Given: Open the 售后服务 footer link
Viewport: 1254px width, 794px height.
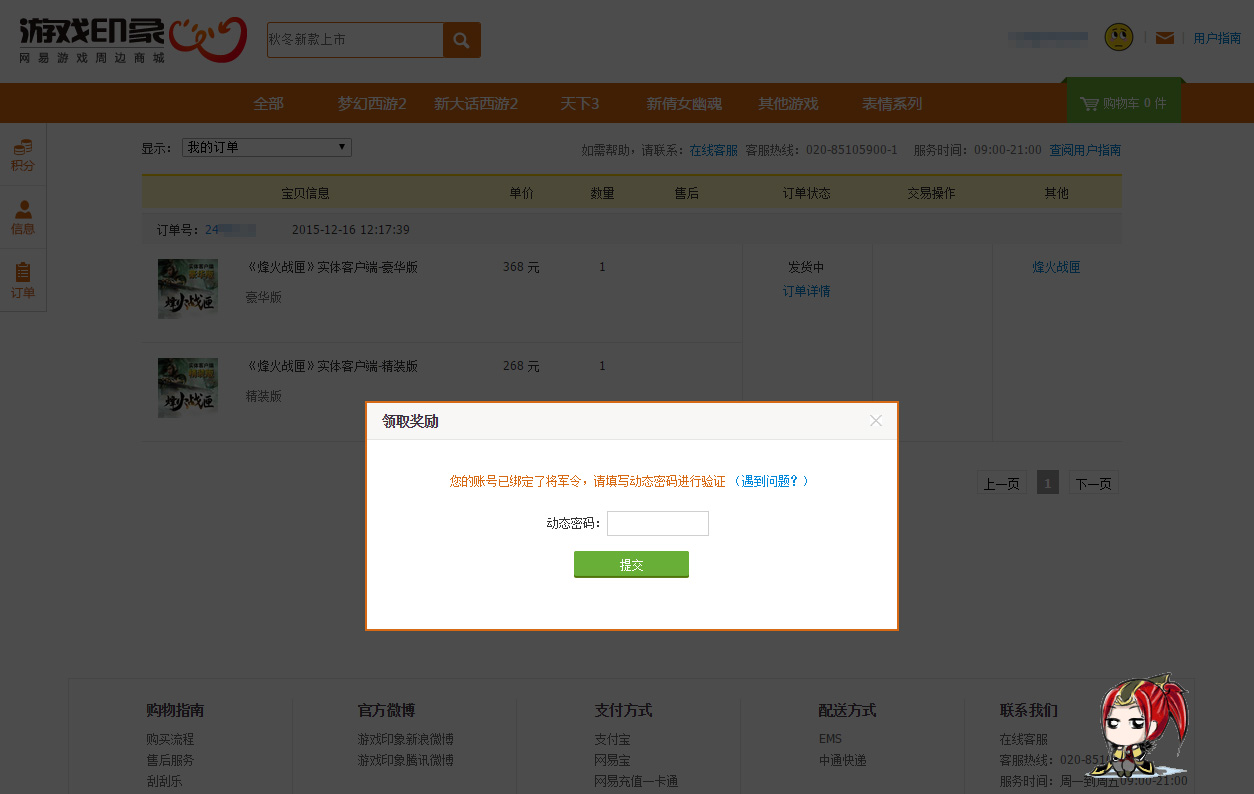Looking at the screenshot, I should (170, 760).
